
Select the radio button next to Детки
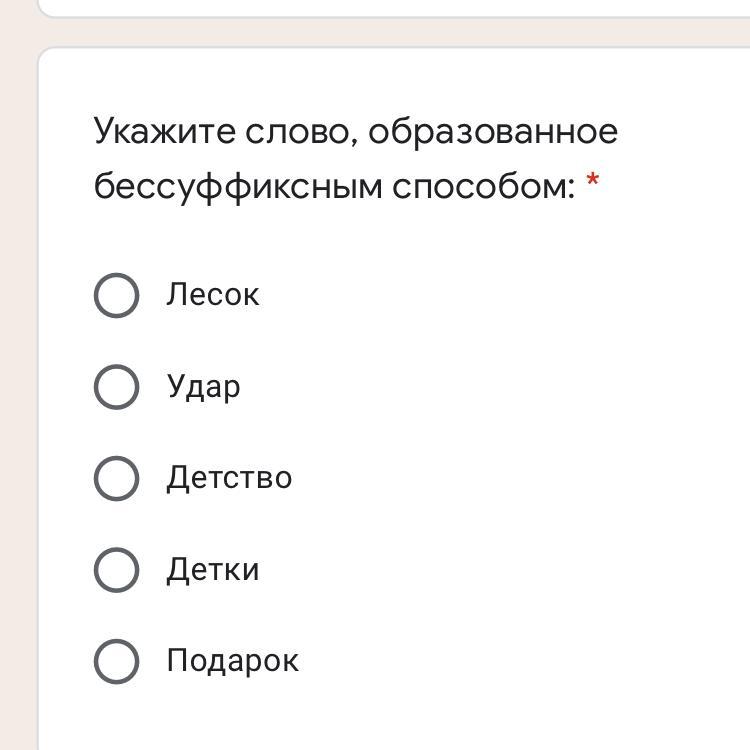(116, 570)
